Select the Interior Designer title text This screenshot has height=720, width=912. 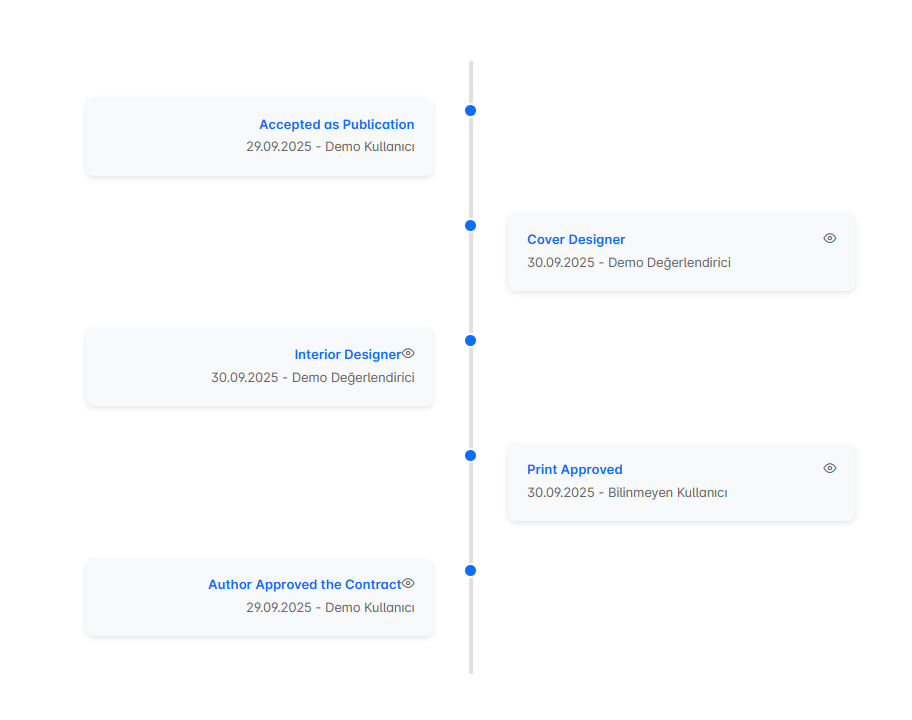point(347,355)
